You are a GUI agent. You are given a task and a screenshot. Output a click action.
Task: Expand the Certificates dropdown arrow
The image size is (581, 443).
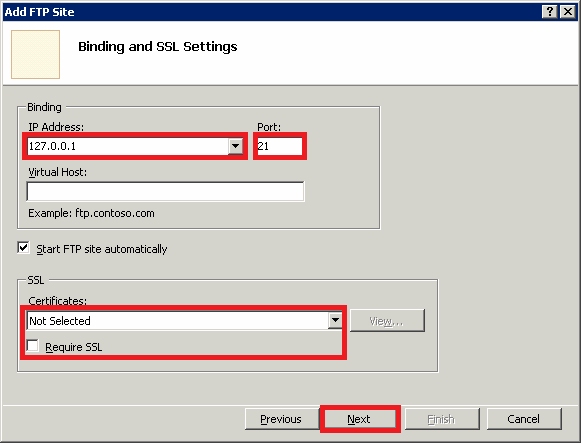[335, 320]
